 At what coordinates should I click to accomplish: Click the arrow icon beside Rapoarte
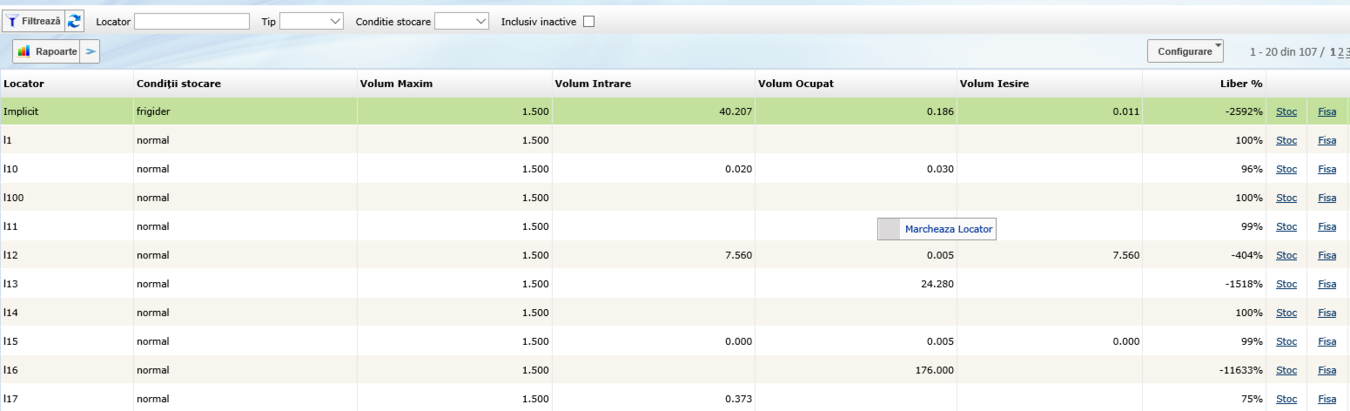90,51
